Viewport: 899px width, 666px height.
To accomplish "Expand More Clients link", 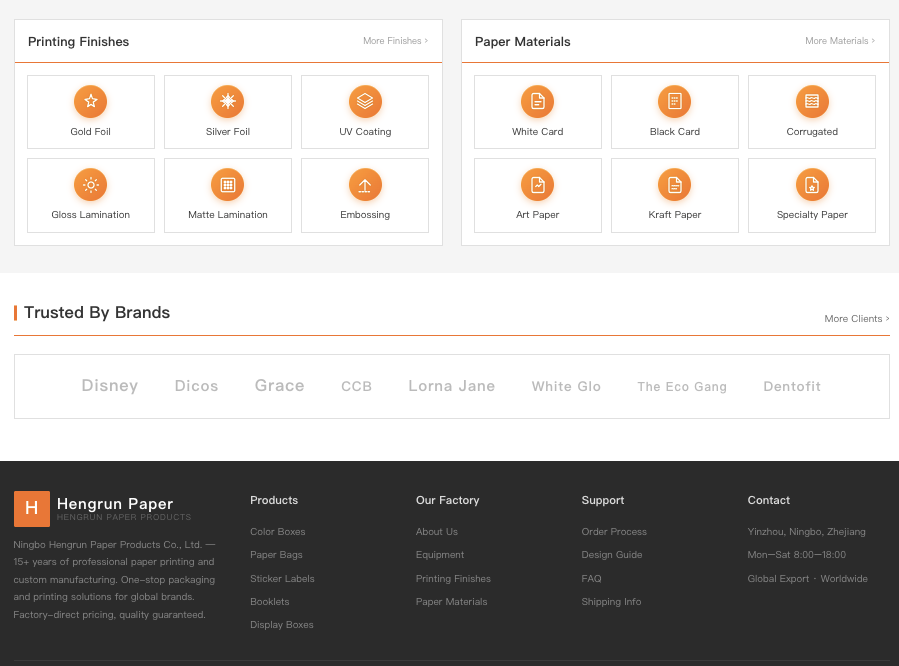I will coord(857,319).
